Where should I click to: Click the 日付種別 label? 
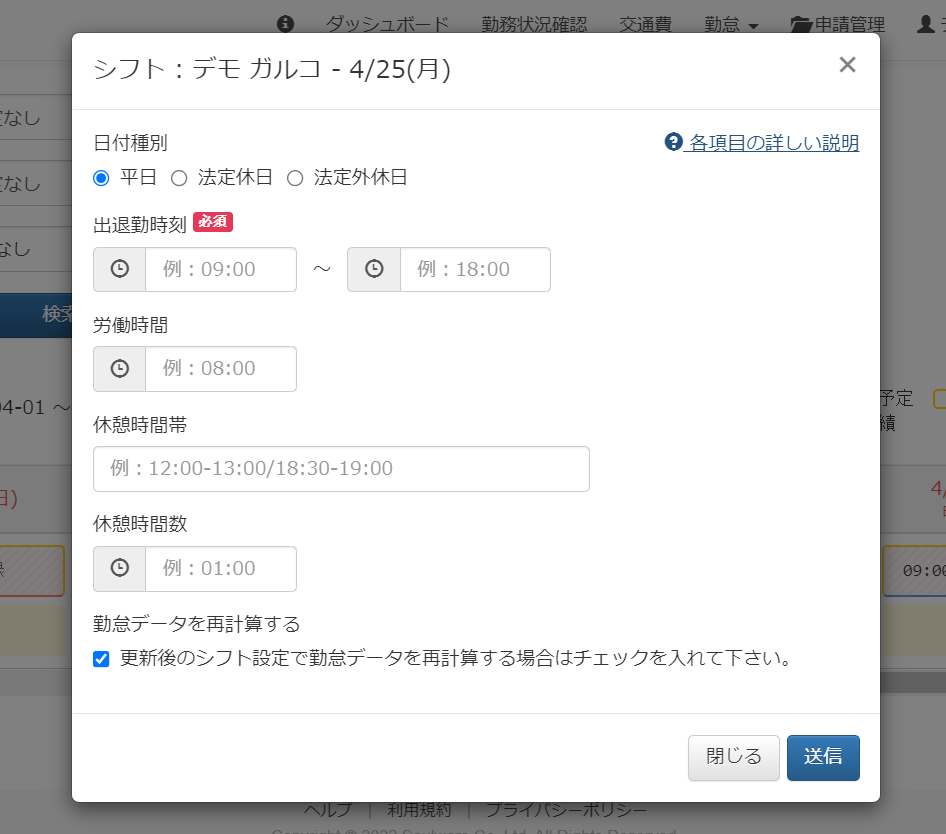(x=130, y=143)
